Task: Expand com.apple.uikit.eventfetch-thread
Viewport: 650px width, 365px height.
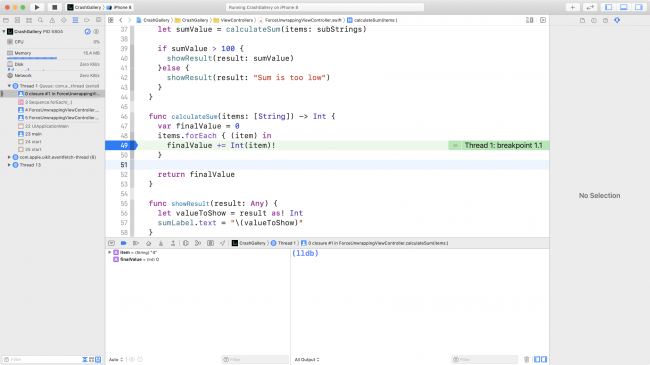Action: 9,157
